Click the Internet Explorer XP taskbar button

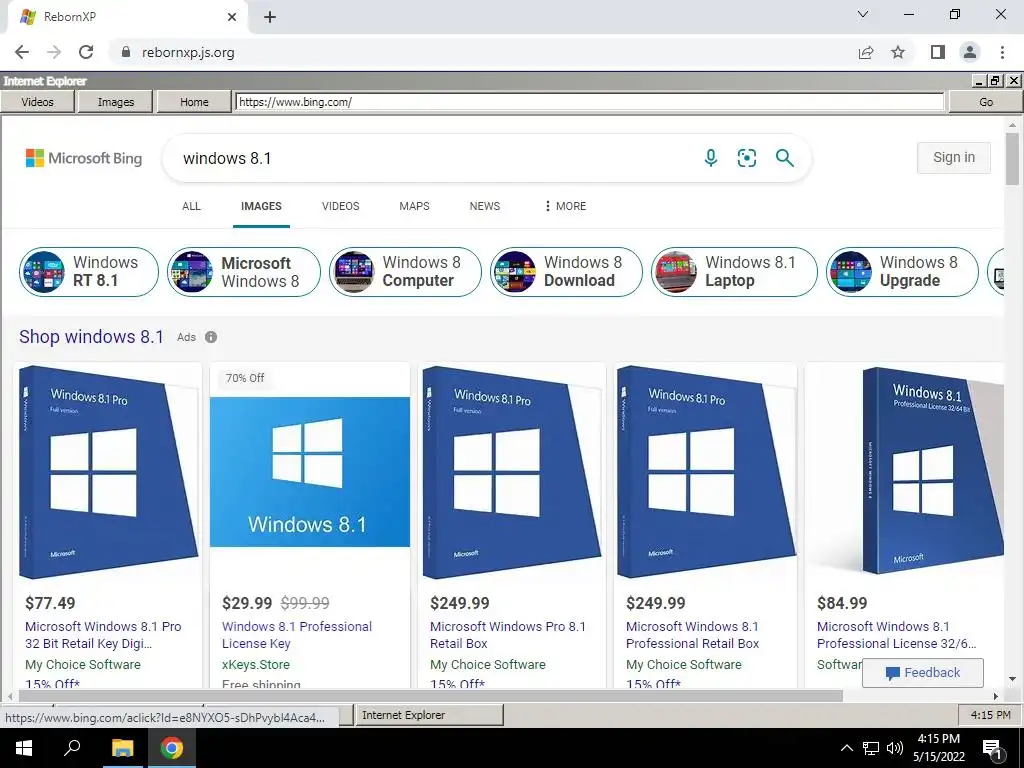428,715
